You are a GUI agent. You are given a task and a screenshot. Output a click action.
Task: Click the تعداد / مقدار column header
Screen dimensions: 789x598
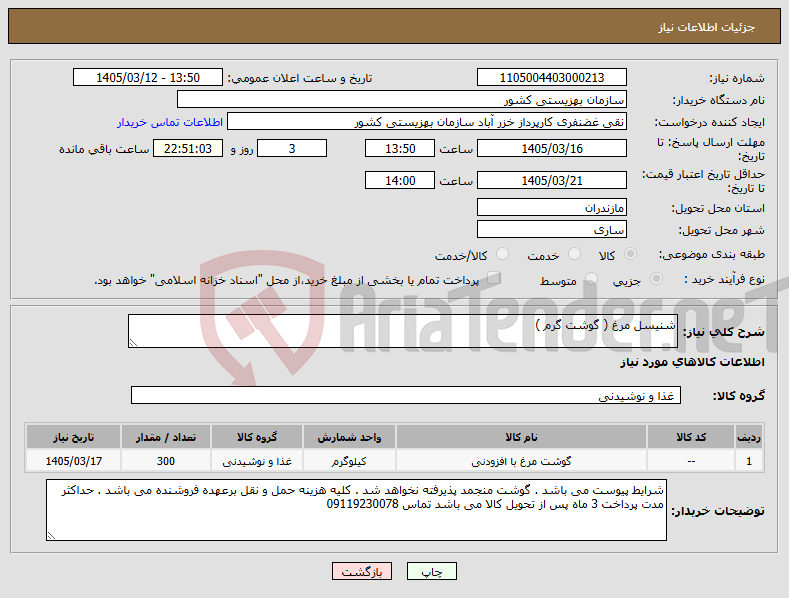coord(166,437)
